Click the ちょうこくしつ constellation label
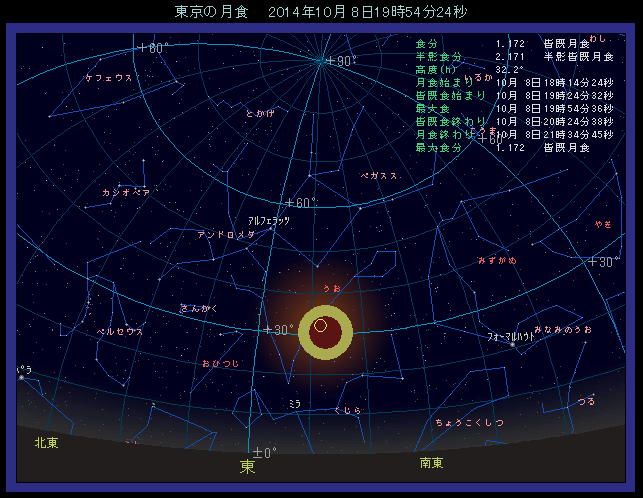643x498 pixels. (x=469, y=423)
